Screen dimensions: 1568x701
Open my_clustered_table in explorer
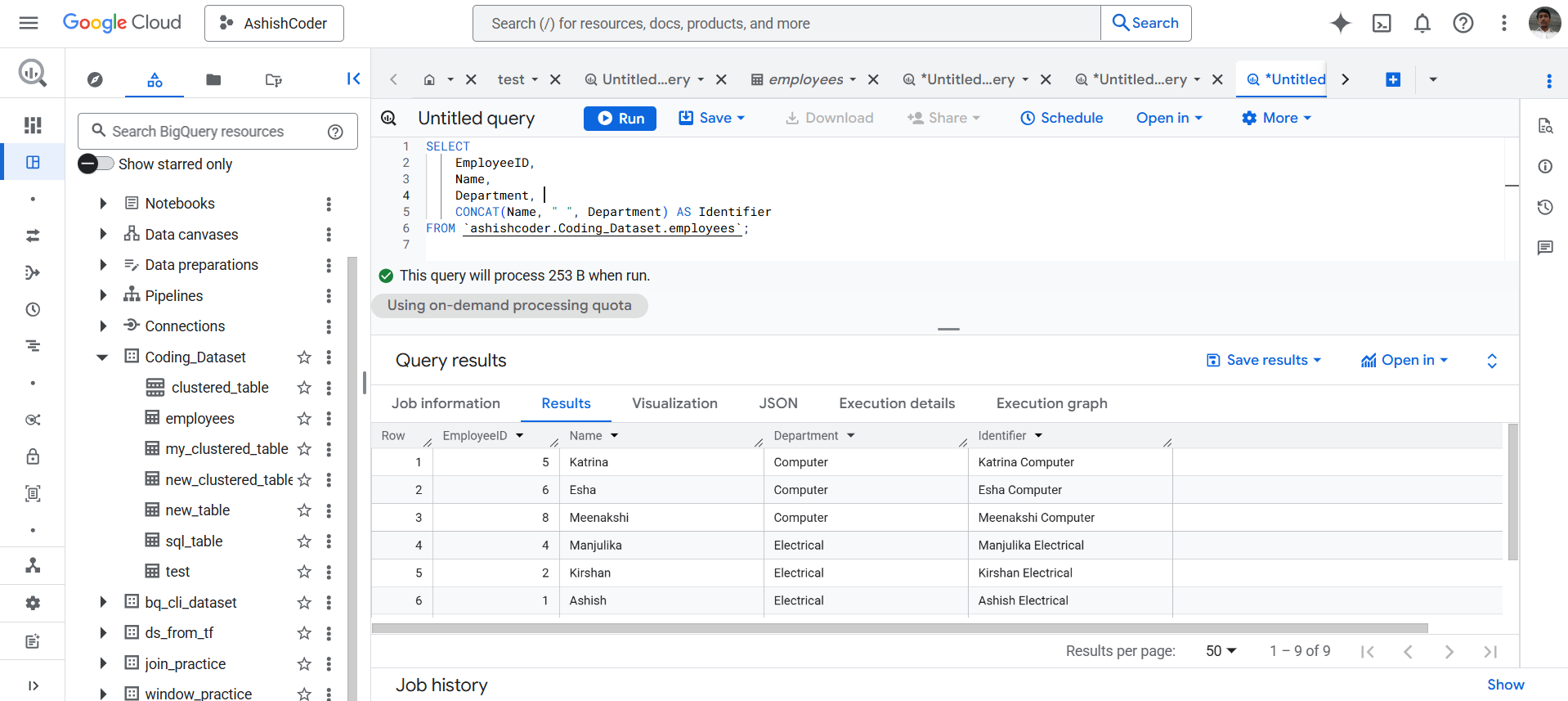(226, 449)
